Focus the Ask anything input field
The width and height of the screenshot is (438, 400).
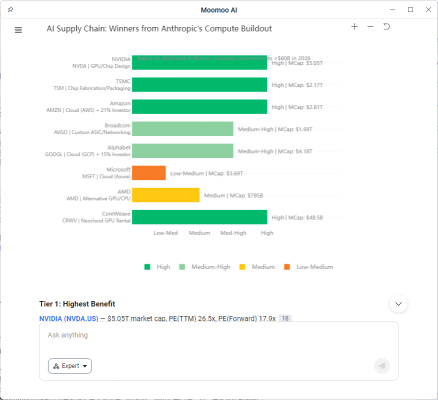point(219,335)
